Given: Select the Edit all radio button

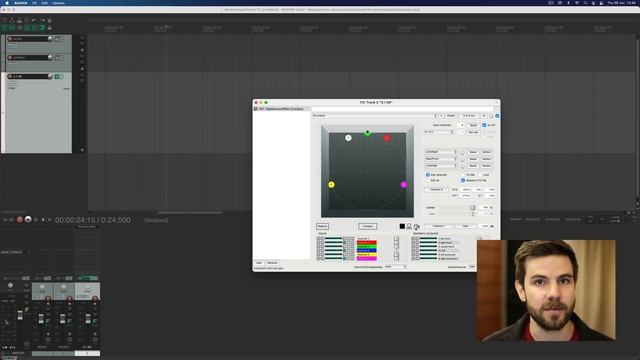Looking at the screenshot, I should point(428,180).
